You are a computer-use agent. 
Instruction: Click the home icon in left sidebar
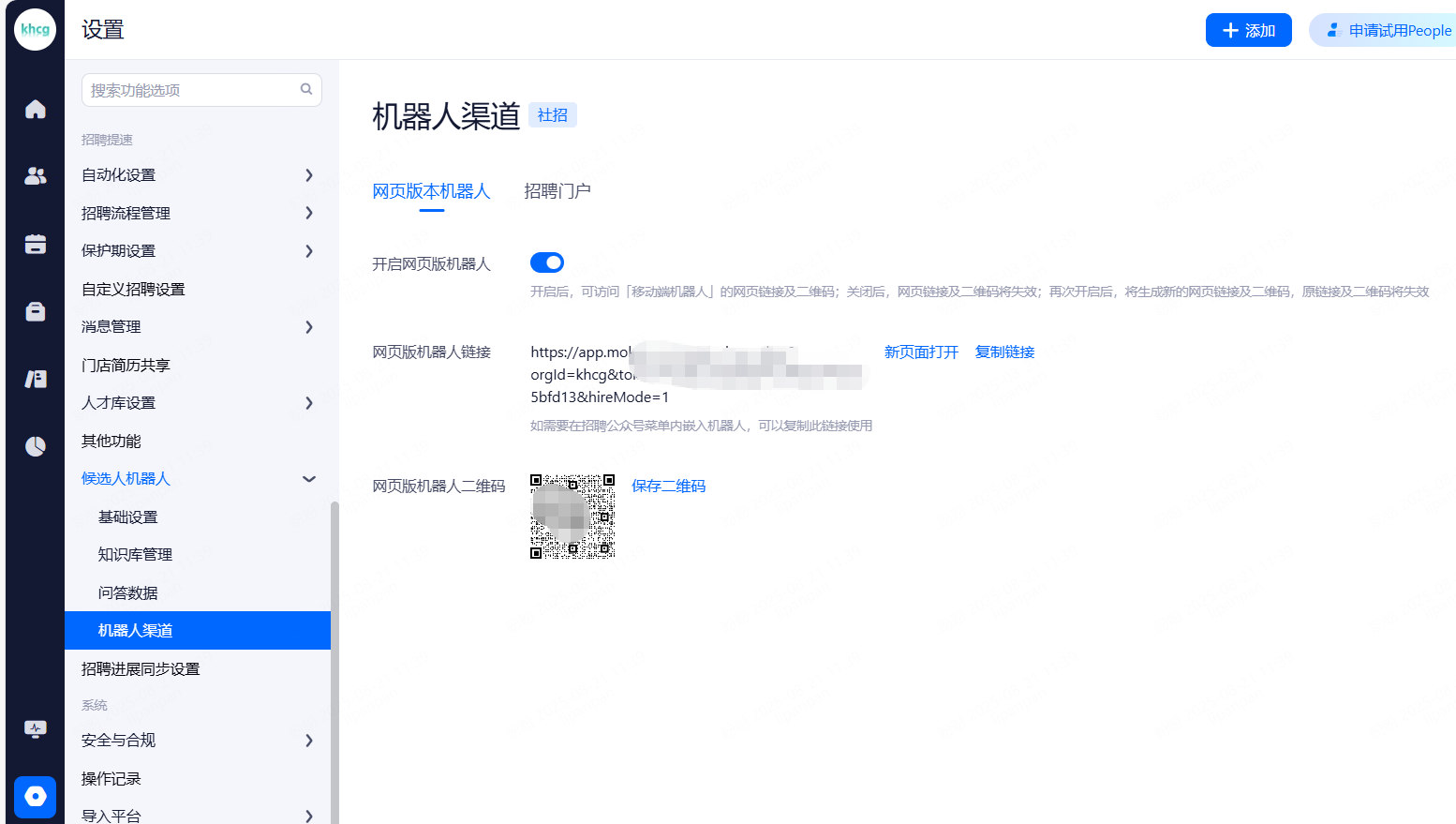click(36, 110)
